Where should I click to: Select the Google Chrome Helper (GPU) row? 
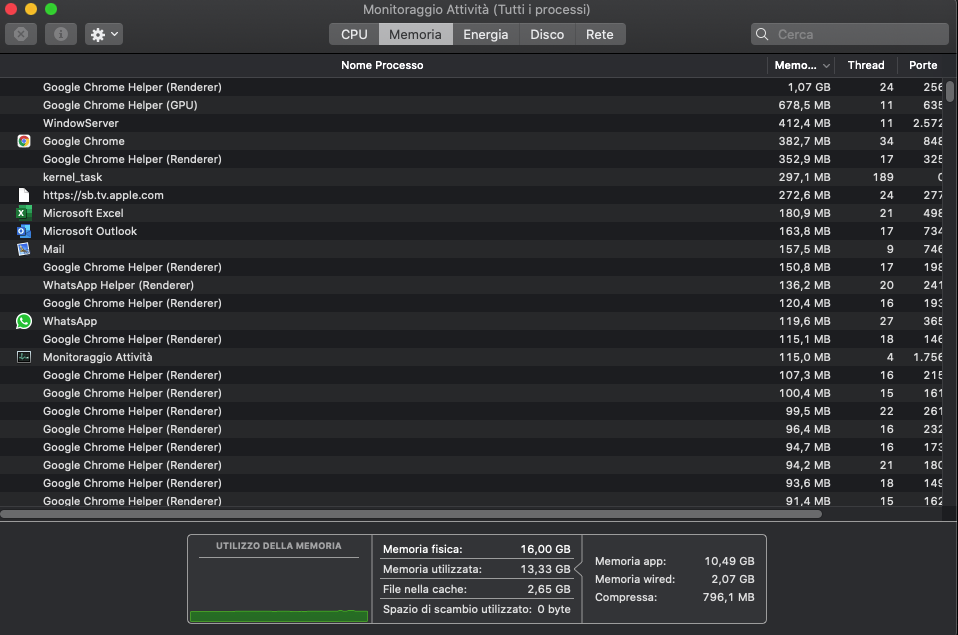click(x=472, y=105)
